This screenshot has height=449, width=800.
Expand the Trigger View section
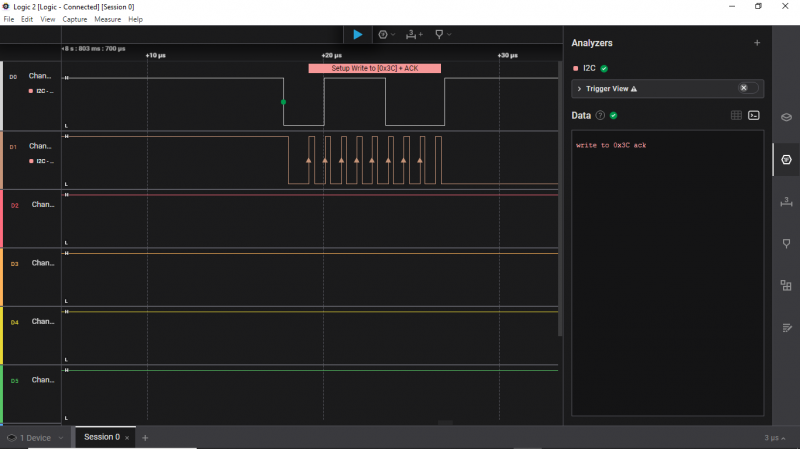(580, 89)
